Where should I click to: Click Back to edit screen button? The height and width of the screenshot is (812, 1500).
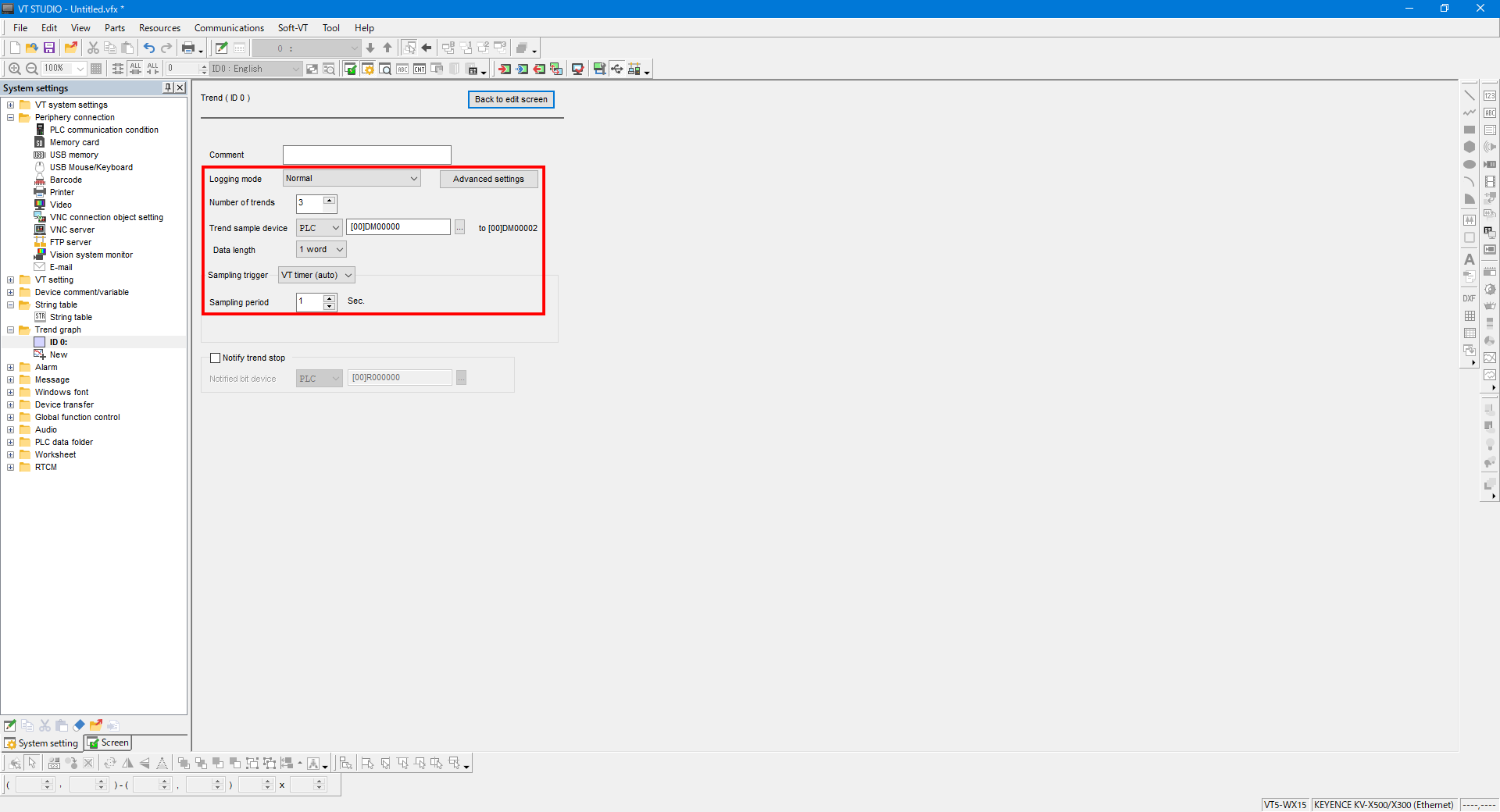(511, 100)
